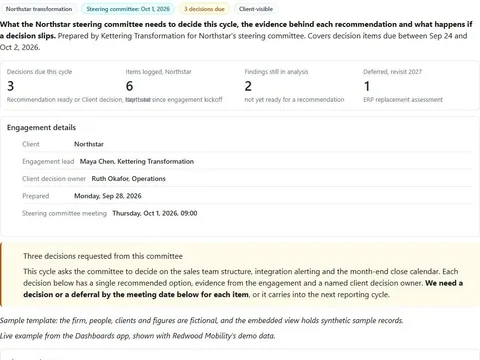Viewport: 480px width, 360px height.
Task: Click the large '6' items logged figure
Action: tap(129, 86)
